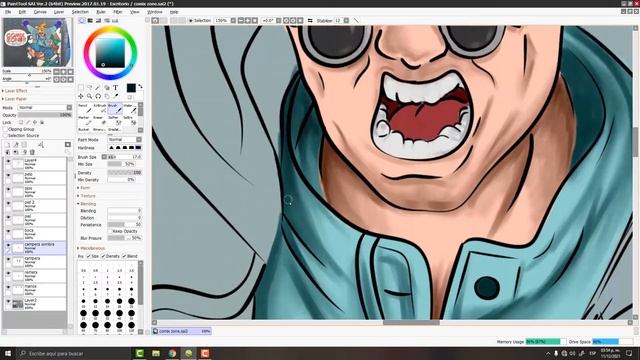The height and width of the screenshot is (360, 640).
Task: Swap foreground and background colors
Action: (x=140, y=87)
